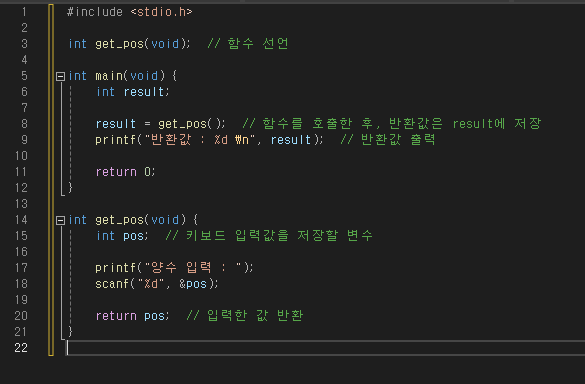Click the comment ending 'result에 저장'
The height and width of the screenshot is (384, 585).
[391, 124]
